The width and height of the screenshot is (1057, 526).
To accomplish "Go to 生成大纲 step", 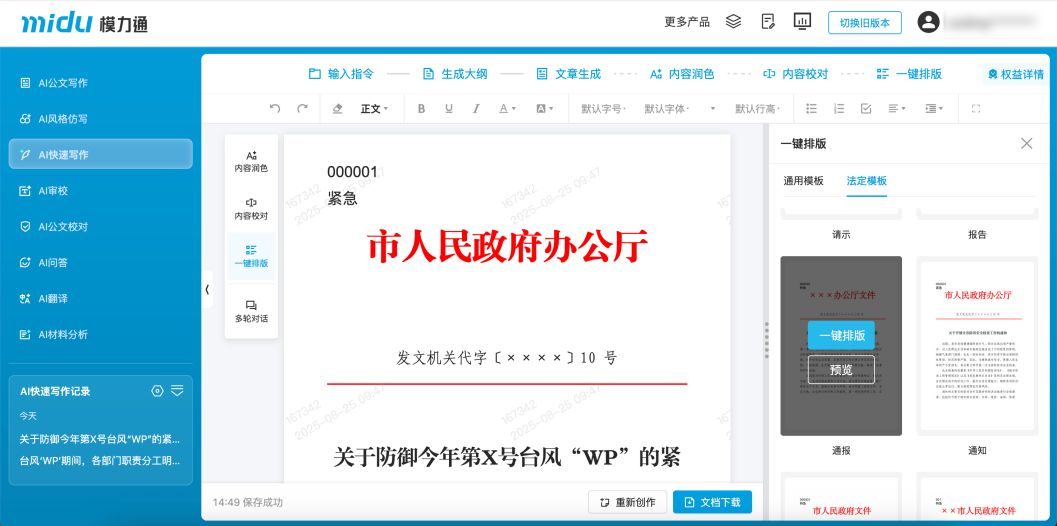I will [x=455, y=74].
